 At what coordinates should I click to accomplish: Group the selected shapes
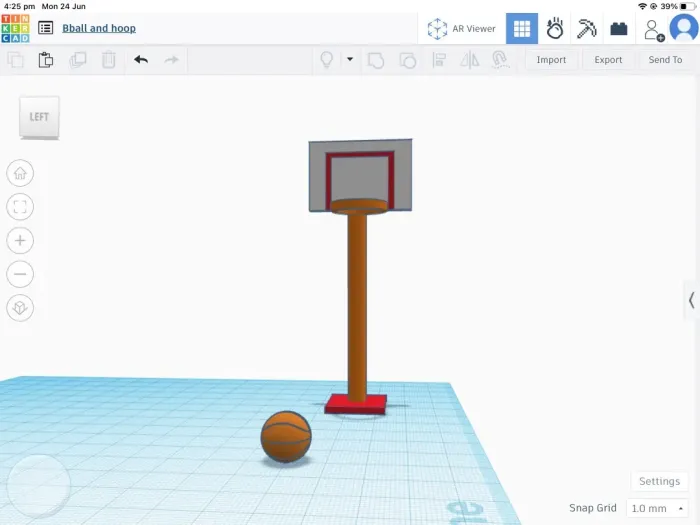coord(375,60)
